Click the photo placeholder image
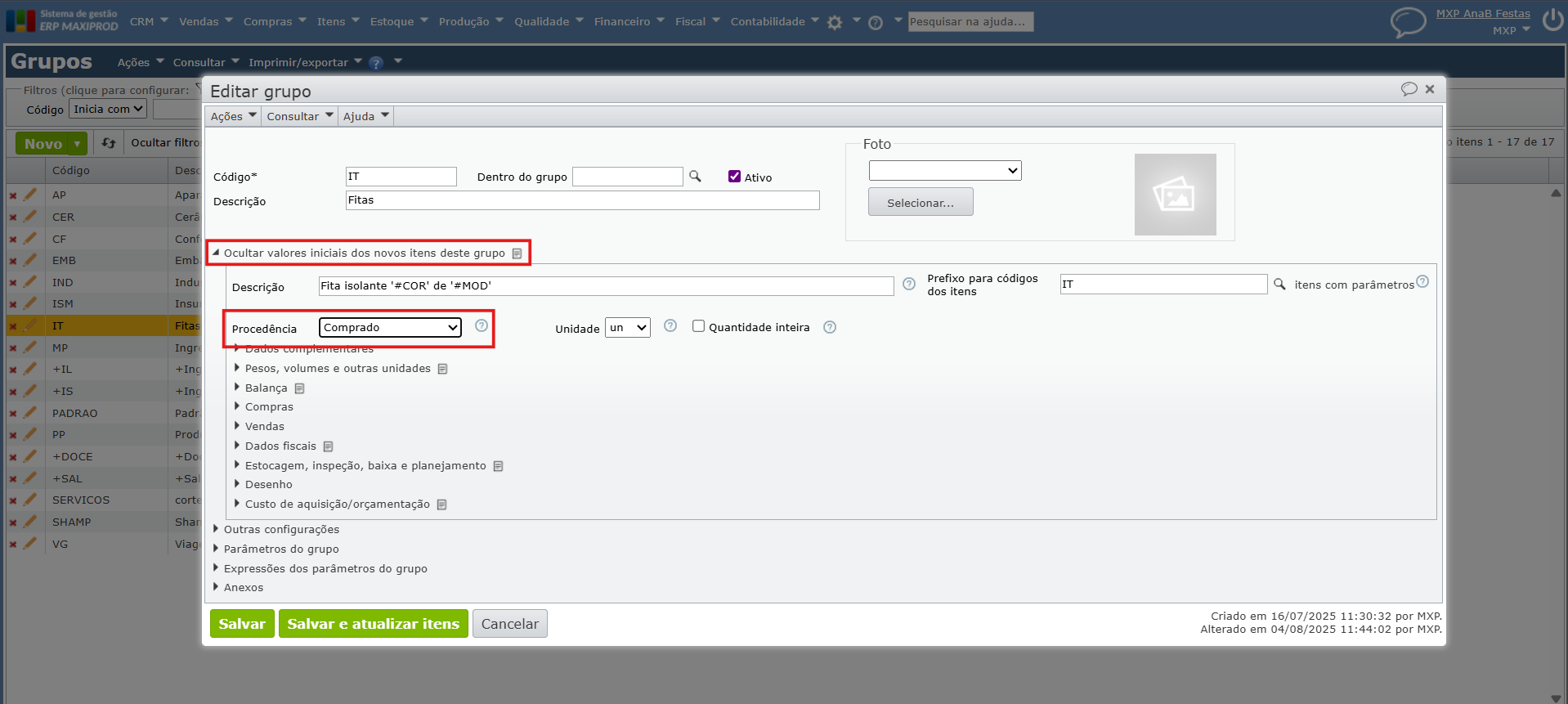Image resolution: width=1568 pixels, height=704 pixels. pos(1175,195)
